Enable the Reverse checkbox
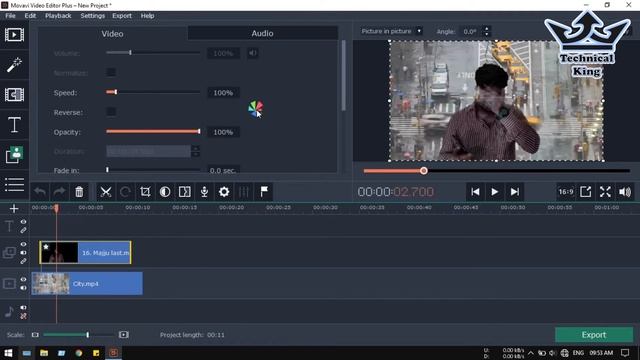Screen dimensions: 640x360 (x=111, y=112)
